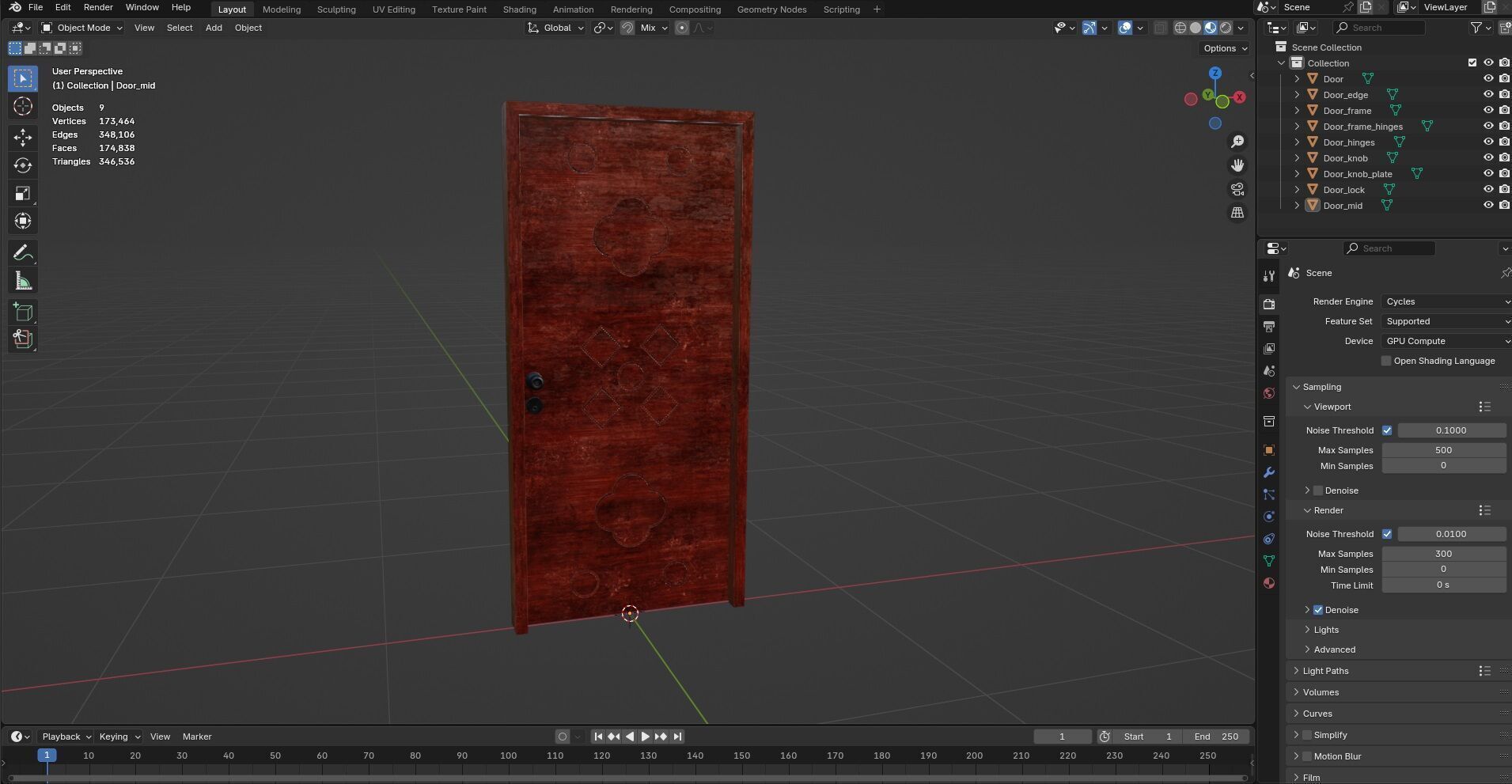
Task: Select the Annotate tool
Action: pos(23,253)
